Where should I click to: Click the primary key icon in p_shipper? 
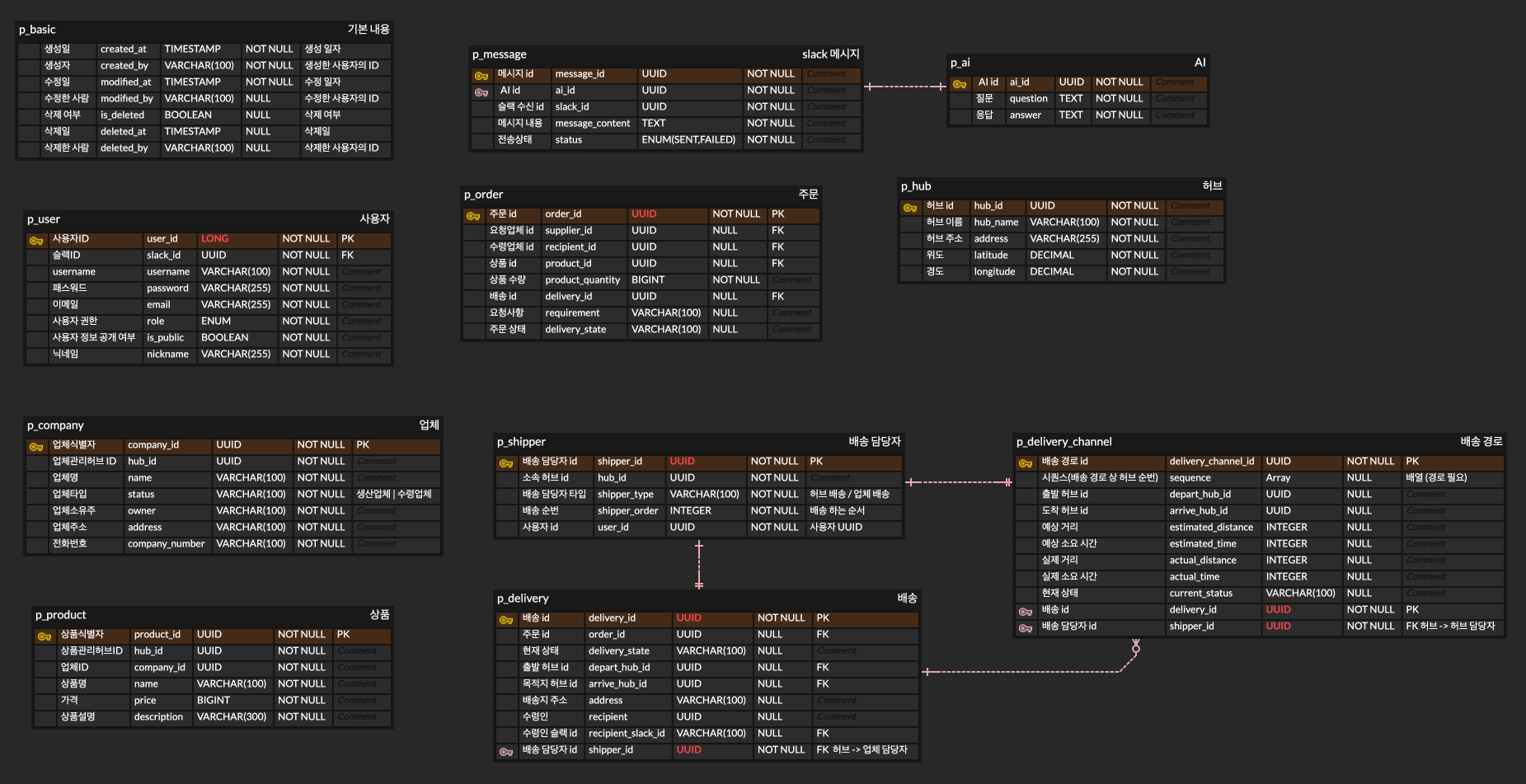[506, 462]
